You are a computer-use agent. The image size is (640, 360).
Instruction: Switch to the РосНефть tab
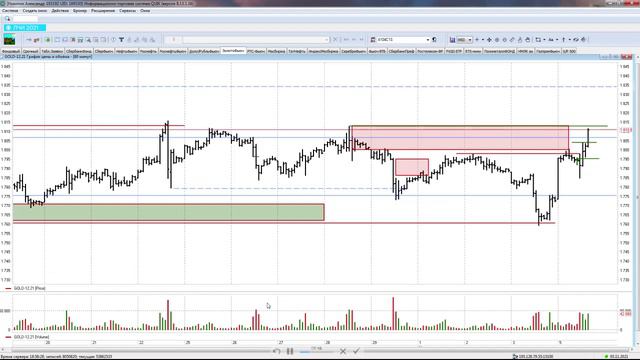[x=148, y=51]
